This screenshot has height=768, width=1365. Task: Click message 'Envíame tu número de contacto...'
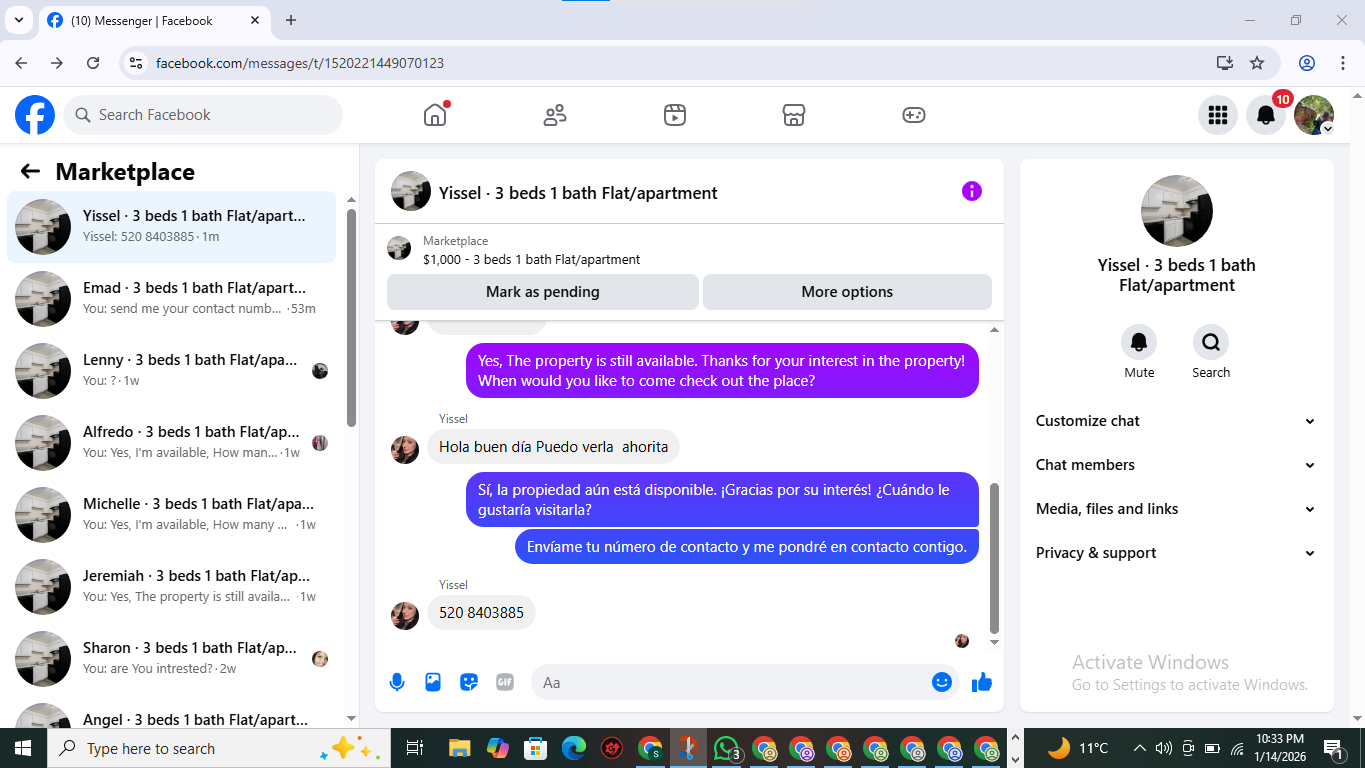click(x=747, y=547)
